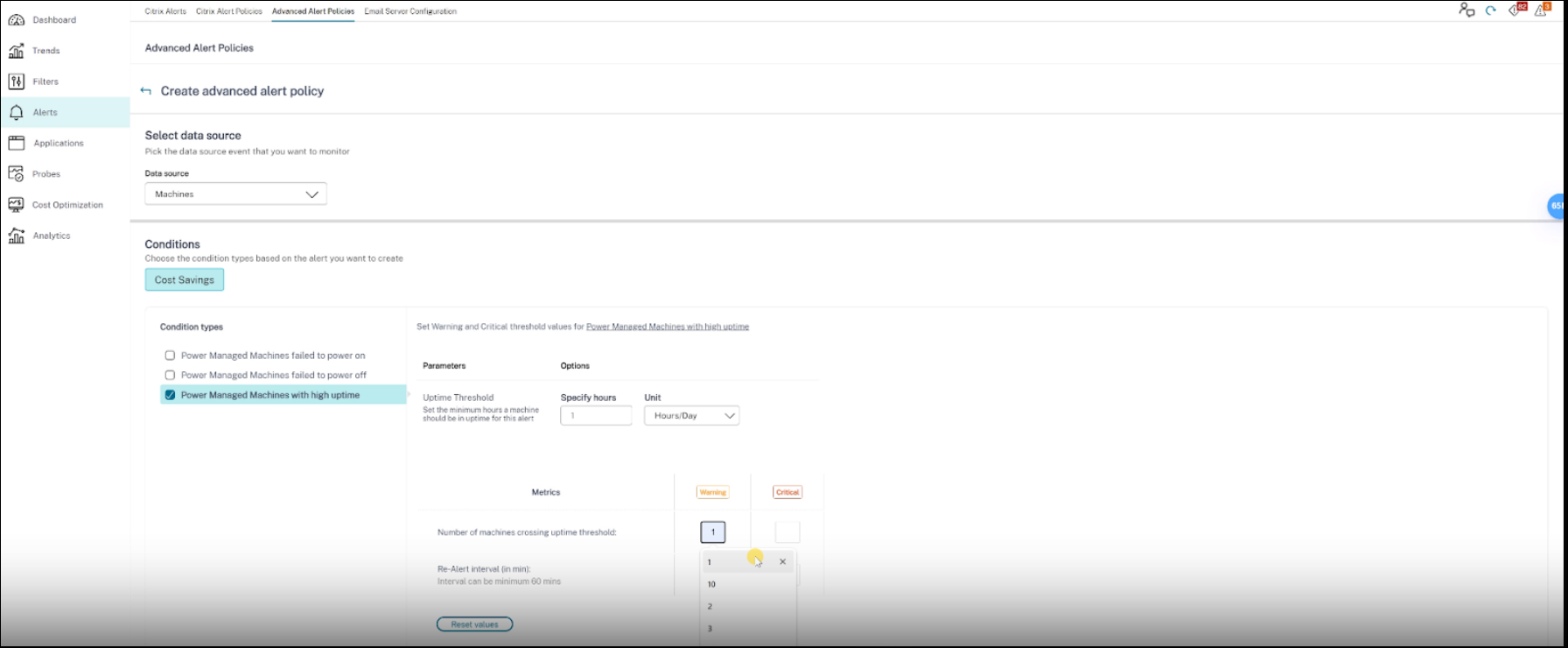Click the Critical threshold label
Screen dimensions: 1568x648
tap(787, 492)
